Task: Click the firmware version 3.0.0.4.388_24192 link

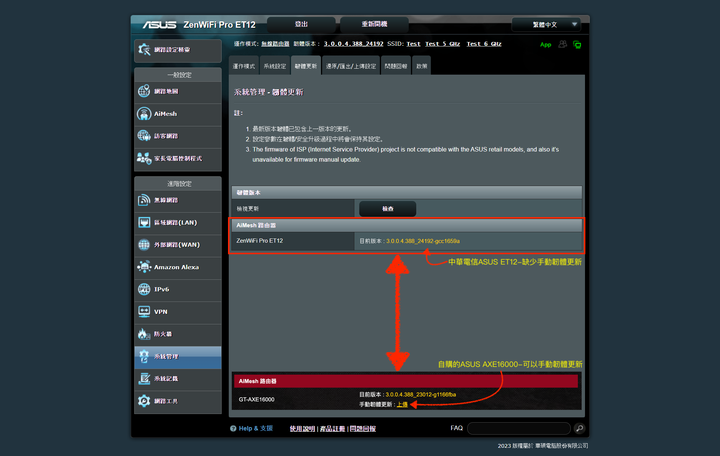Action: pyautogui.click(x=354, y=44)
